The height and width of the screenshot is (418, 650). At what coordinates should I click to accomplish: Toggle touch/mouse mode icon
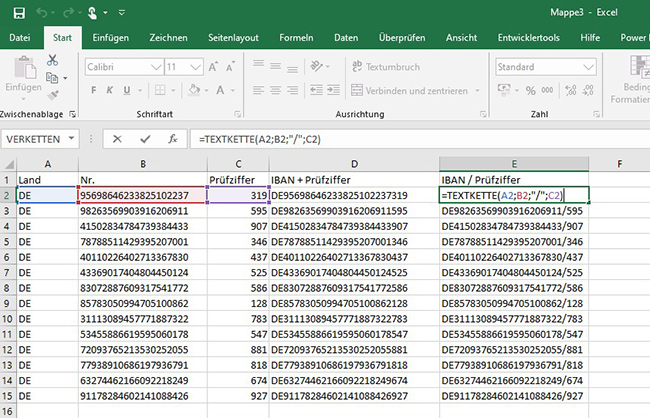[92, 13]
